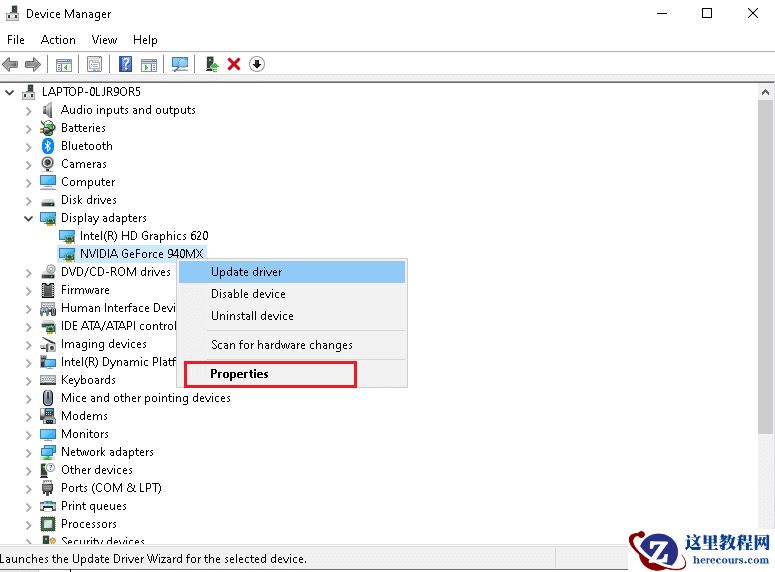This screenshot has height=572, width=775.
Task: Collapse the LAPTOP-0LJR9OR5 root node
Action: 9,92
